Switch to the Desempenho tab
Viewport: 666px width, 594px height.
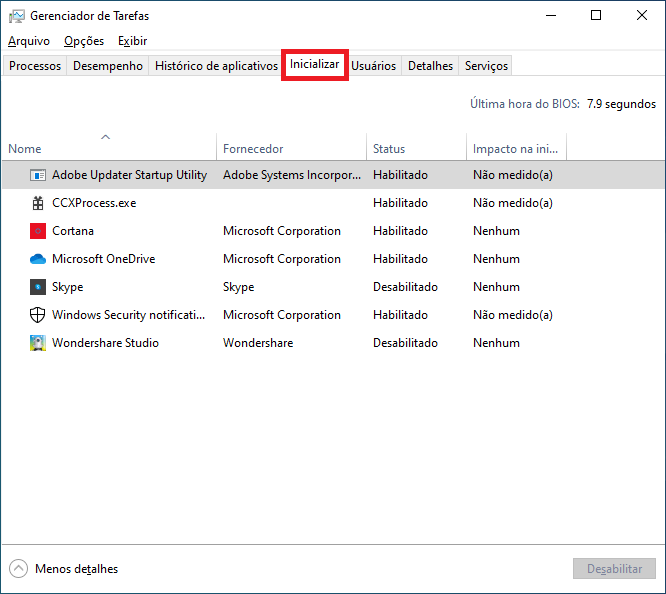coord(108,66)
